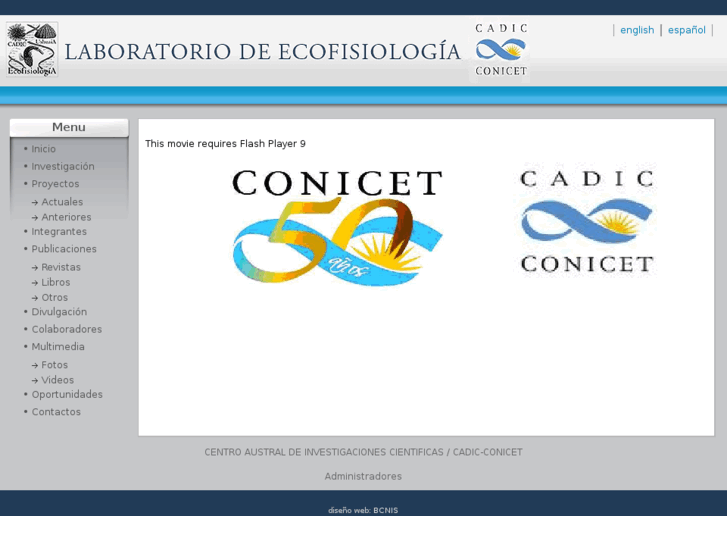Click 'This movie requires Flash Player 9' text
The image size is (727, 545).
pos(225,144)
